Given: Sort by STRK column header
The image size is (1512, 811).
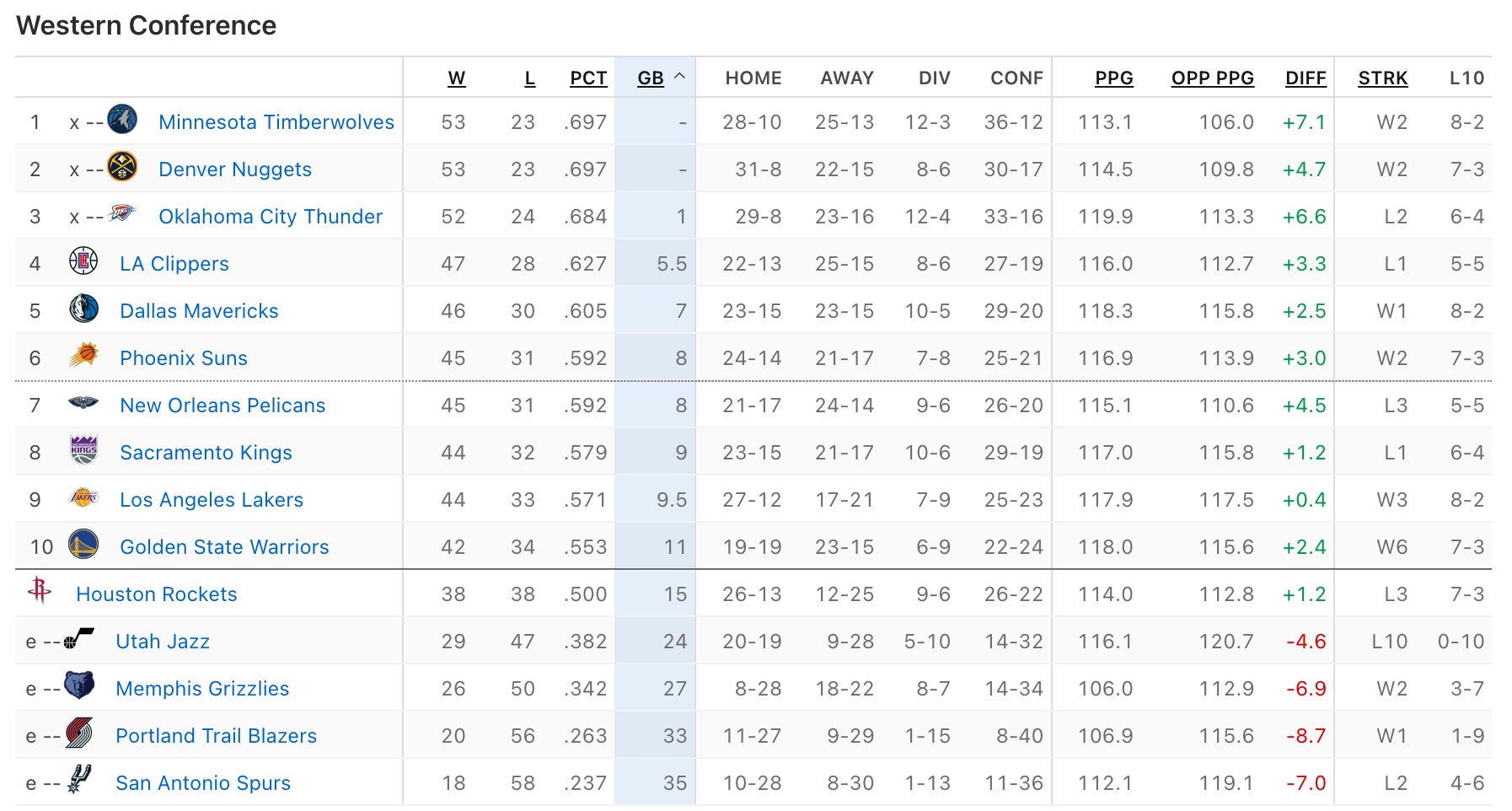Looking at the screenshot, I should tap(1382, 78).
